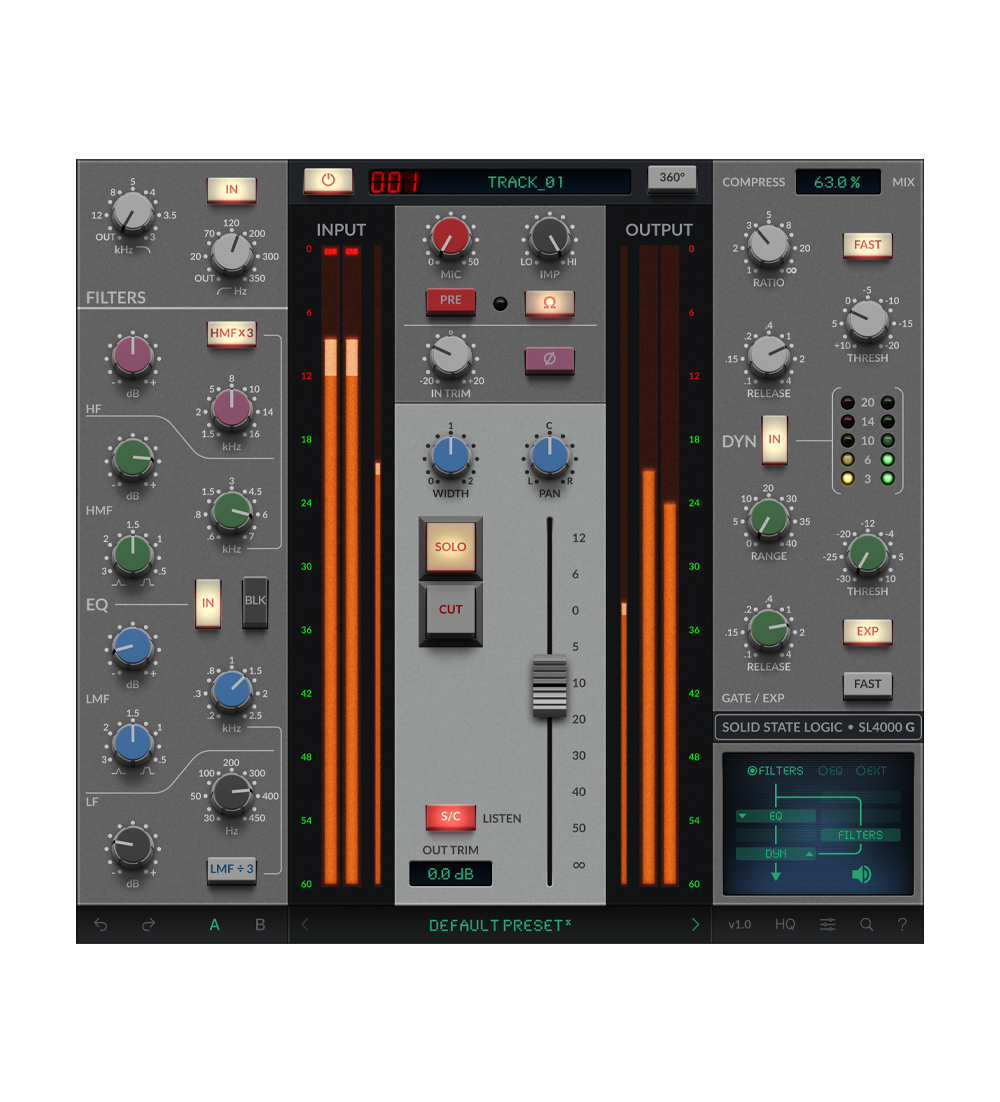
Task: Click the previous preset chevron
Action: (306, 925)
